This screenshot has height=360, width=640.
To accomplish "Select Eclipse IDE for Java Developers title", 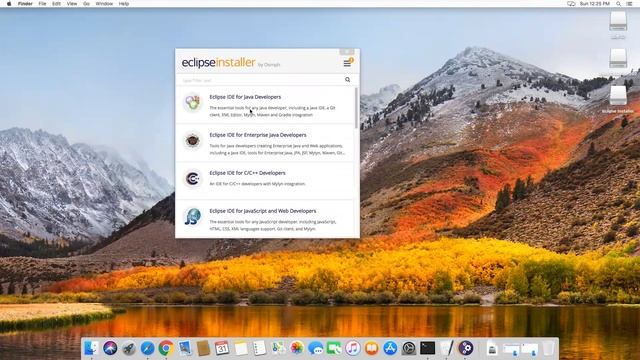I will (245, 97).
